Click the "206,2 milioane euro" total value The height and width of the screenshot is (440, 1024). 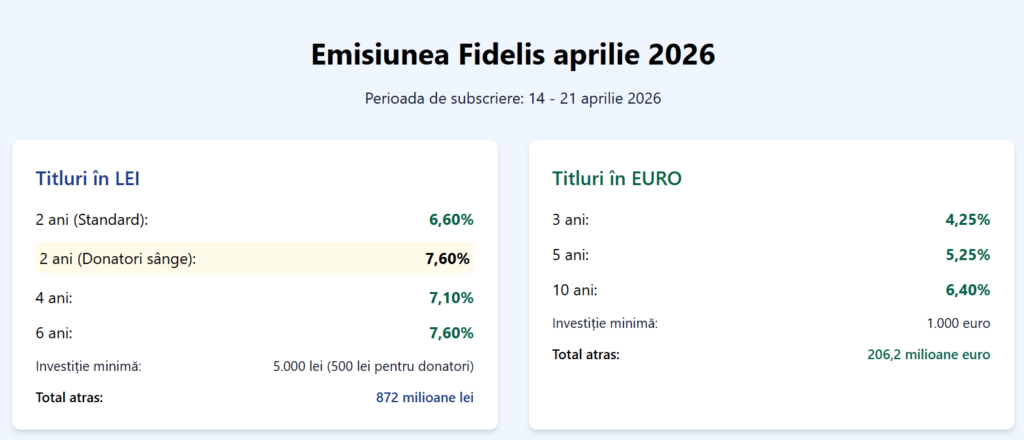click(928, 354)
